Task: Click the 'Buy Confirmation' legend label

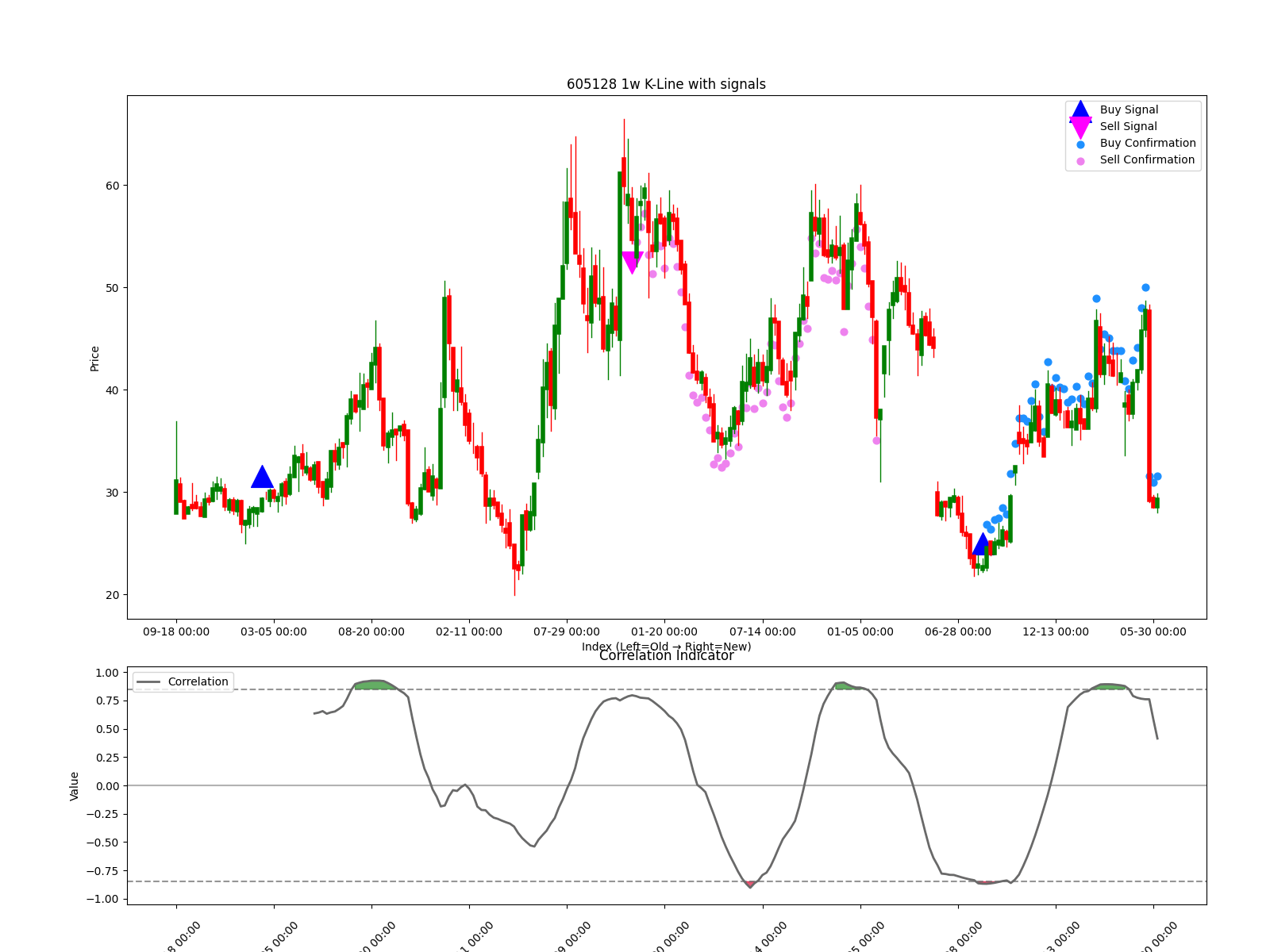Action: (x=1148, y=143)
